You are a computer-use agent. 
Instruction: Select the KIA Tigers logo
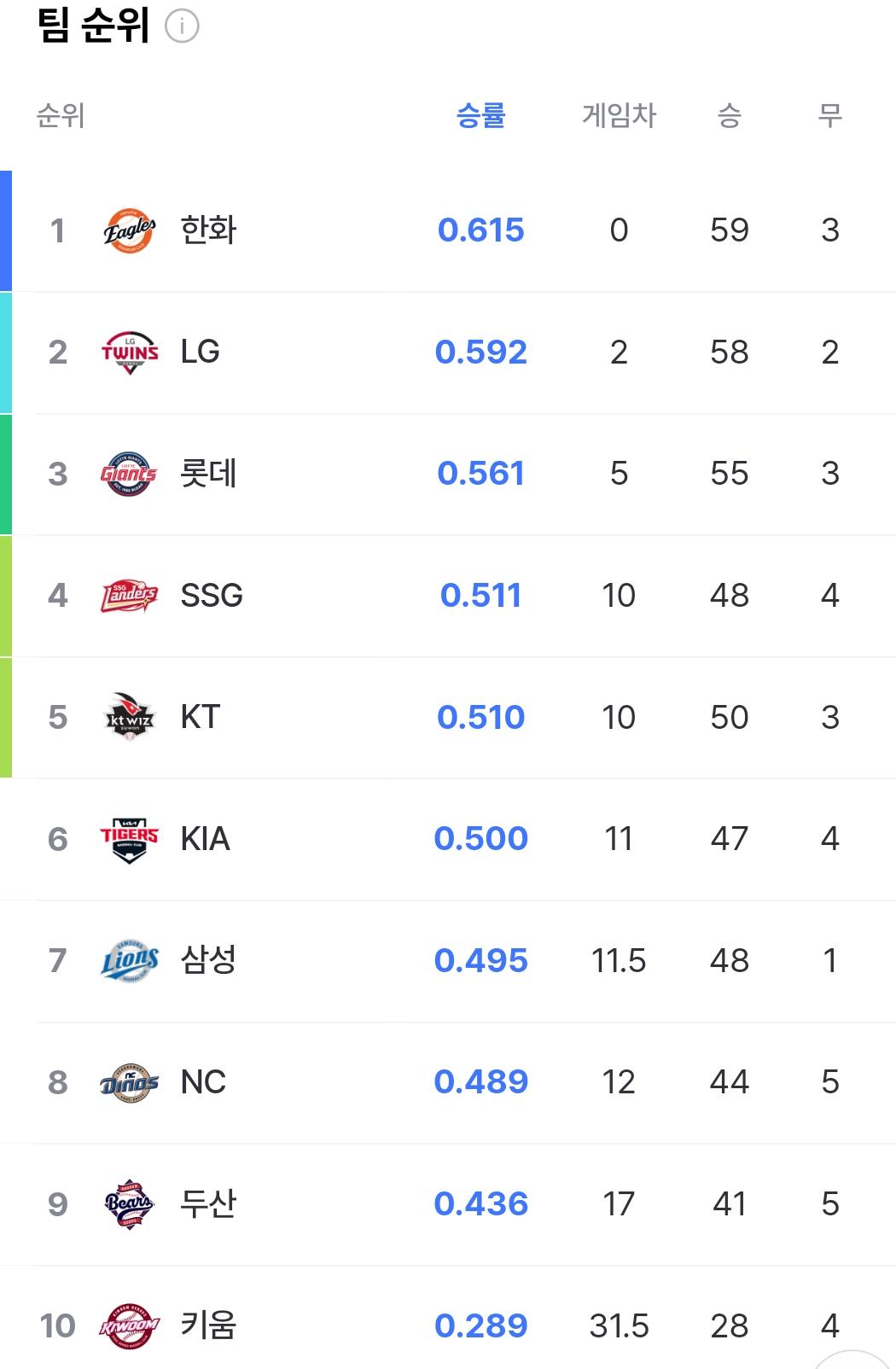[x=130, y=839]
